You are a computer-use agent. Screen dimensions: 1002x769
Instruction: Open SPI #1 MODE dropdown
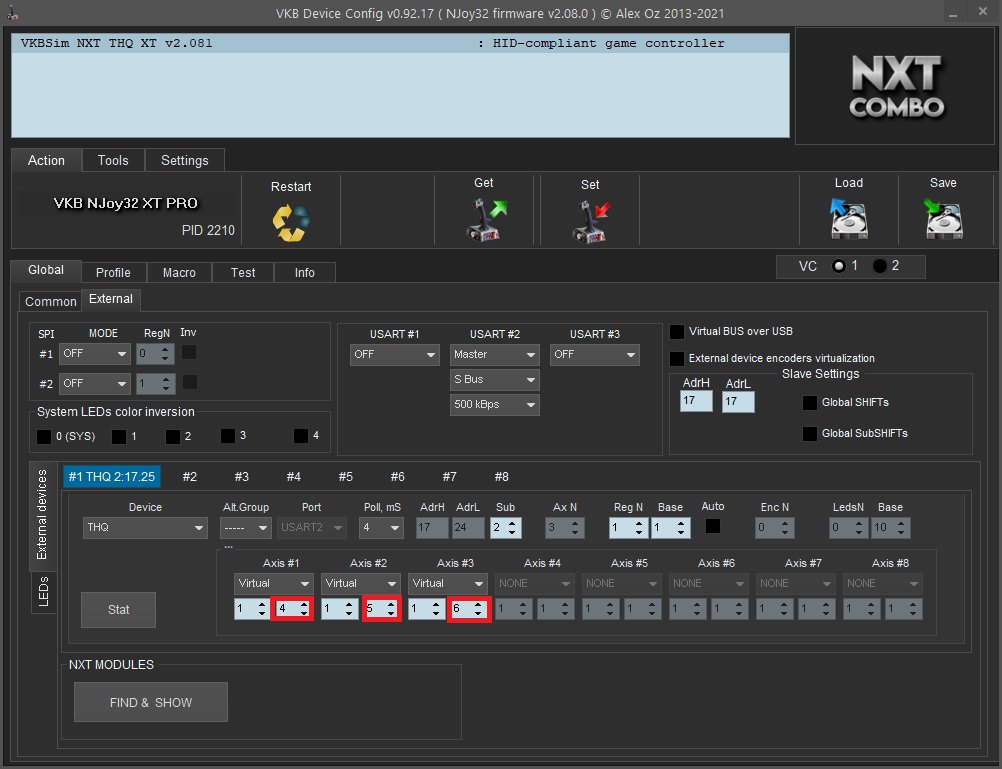pos(95,353)
